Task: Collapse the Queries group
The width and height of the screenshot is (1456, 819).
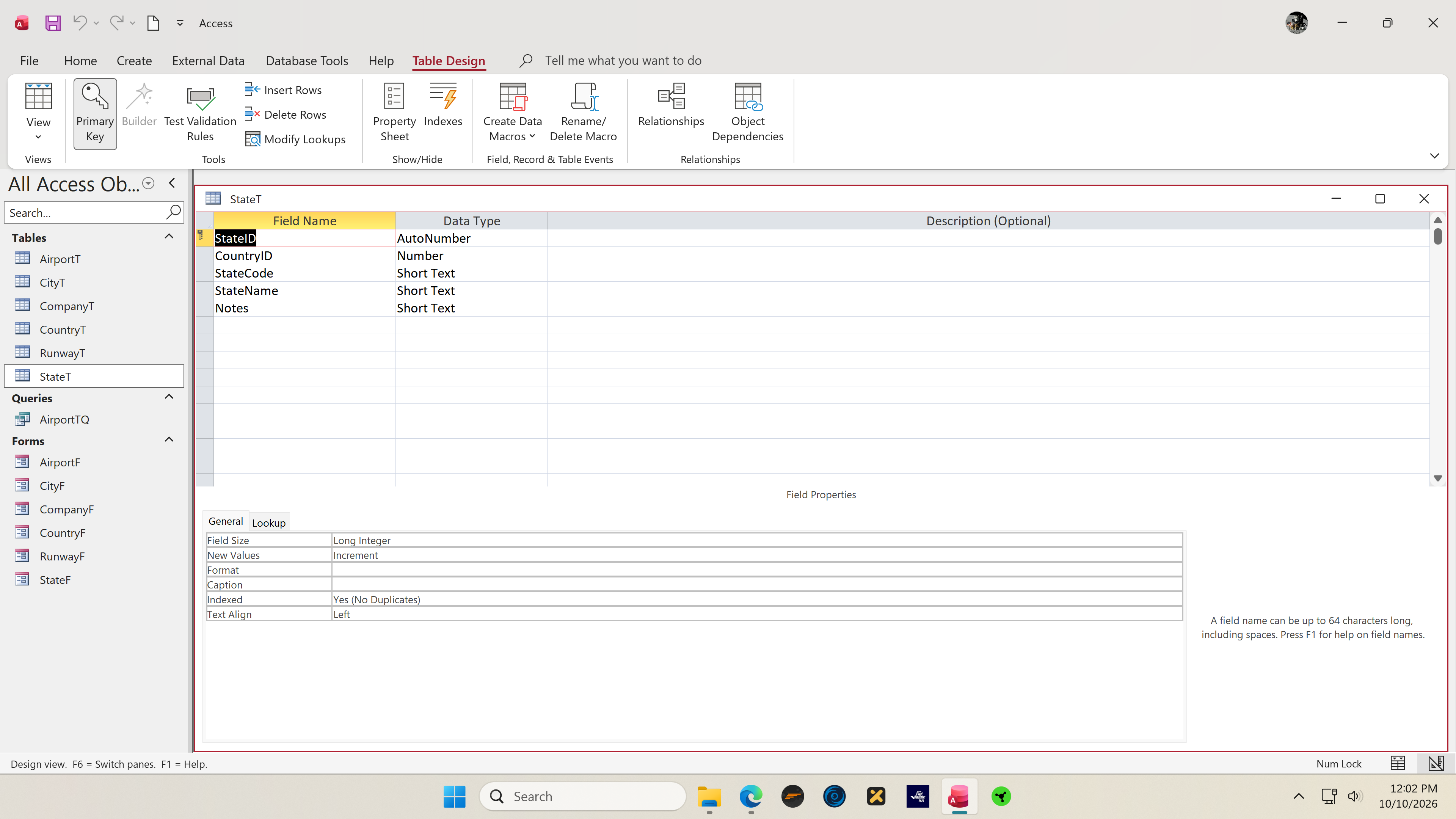Action: 168,397
